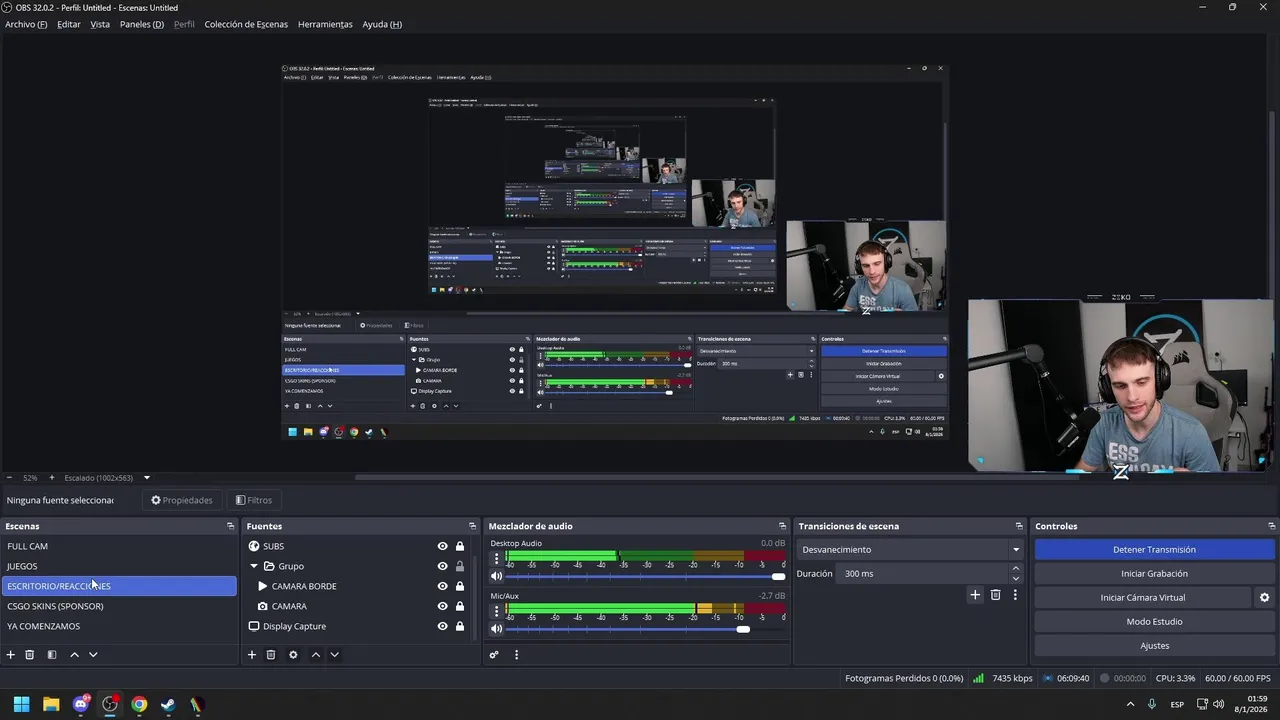Open the audio mixer options three-dot menu

click(x=516, y=655)
